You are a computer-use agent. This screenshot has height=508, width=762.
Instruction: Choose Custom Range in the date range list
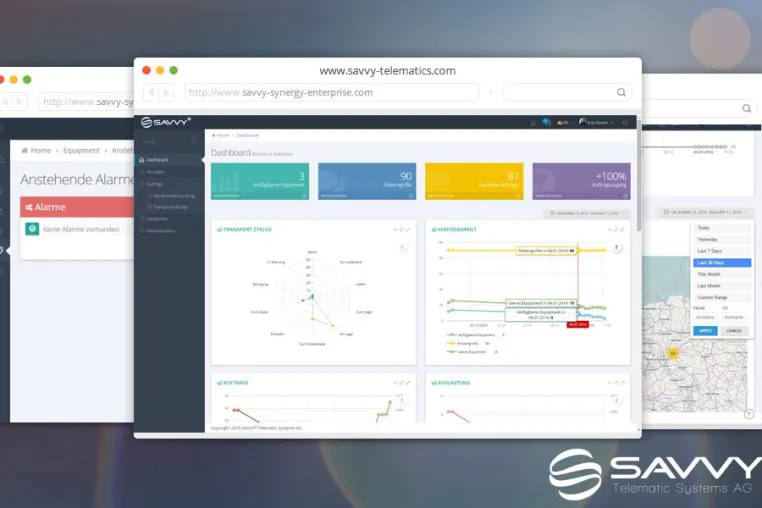(722, 298)
